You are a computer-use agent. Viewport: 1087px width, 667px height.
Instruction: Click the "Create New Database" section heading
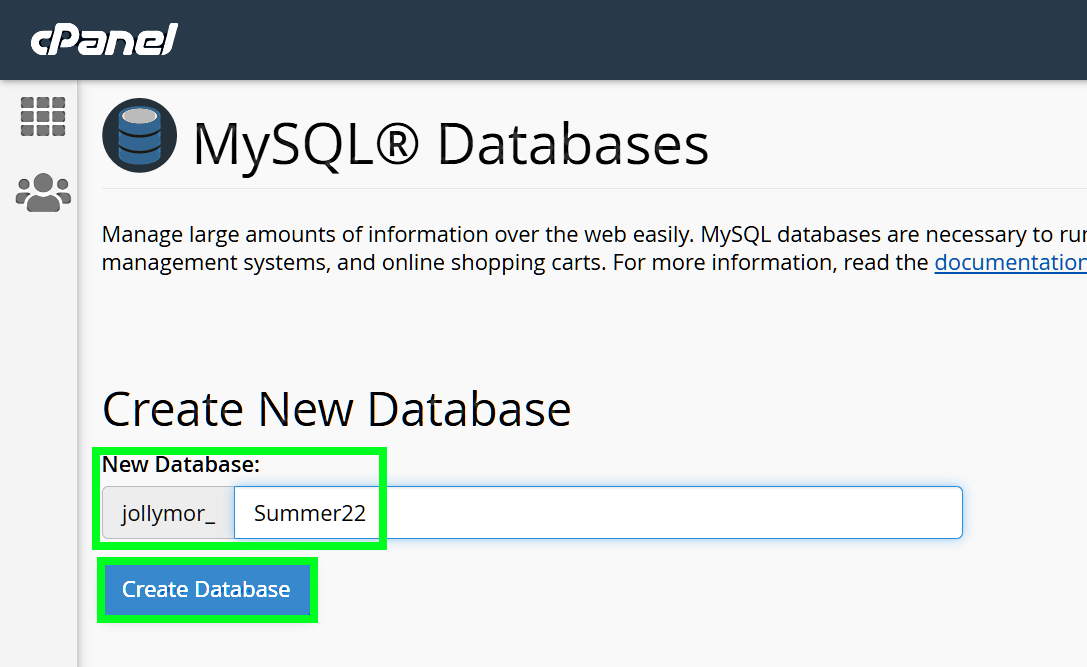point(336,409)
